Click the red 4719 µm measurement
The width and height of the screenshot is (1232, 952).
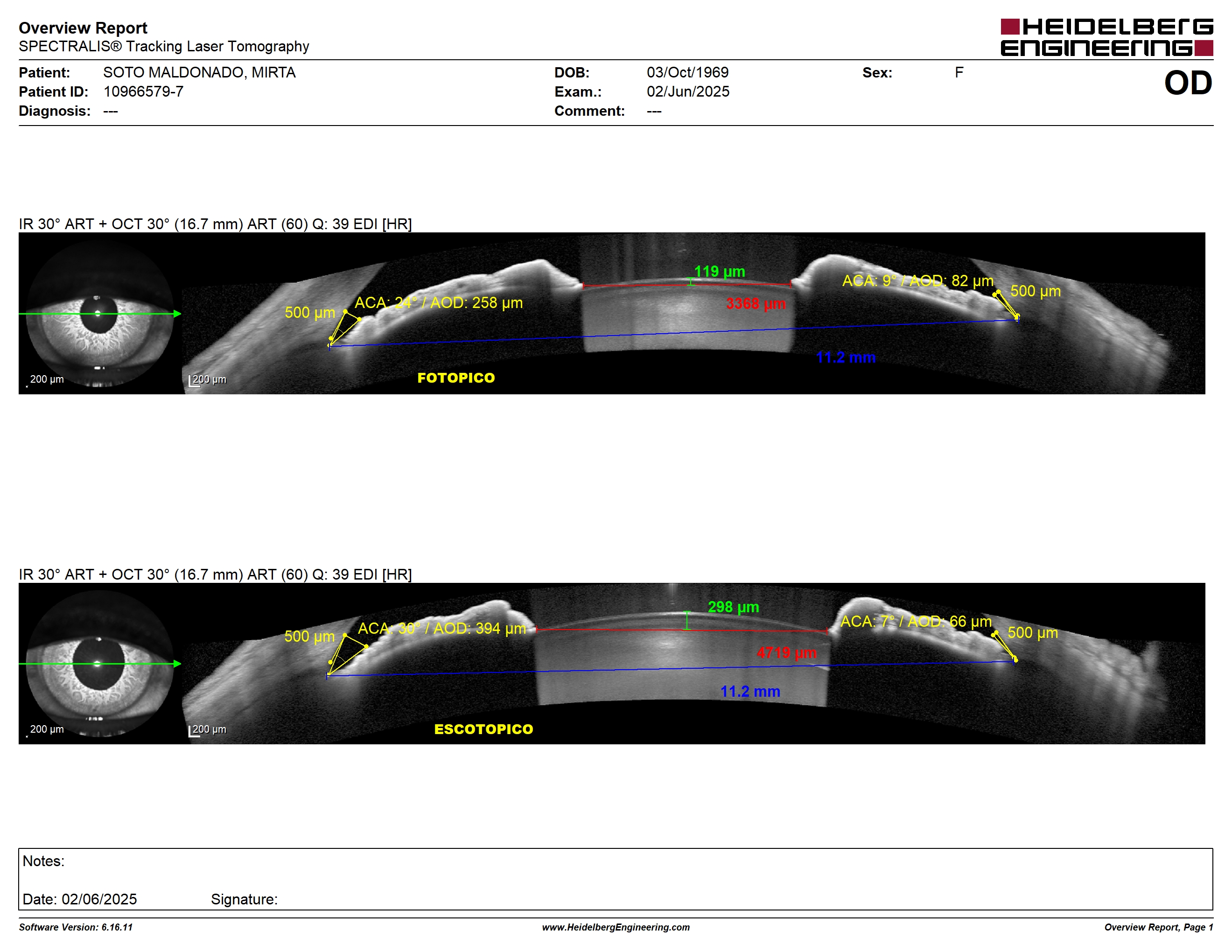click(x=786, y=652)
